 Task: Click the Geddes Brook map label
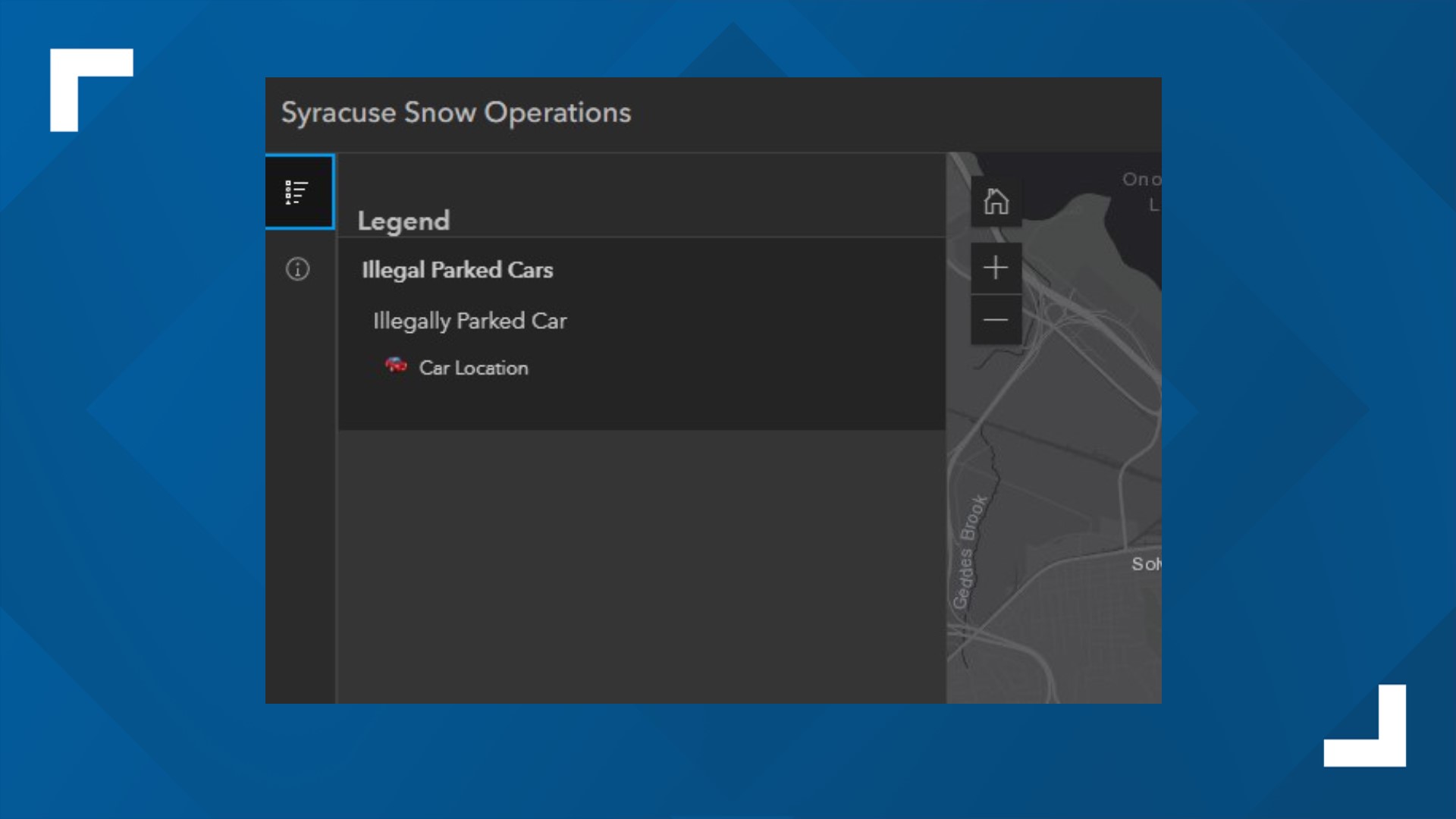[968, 552]
